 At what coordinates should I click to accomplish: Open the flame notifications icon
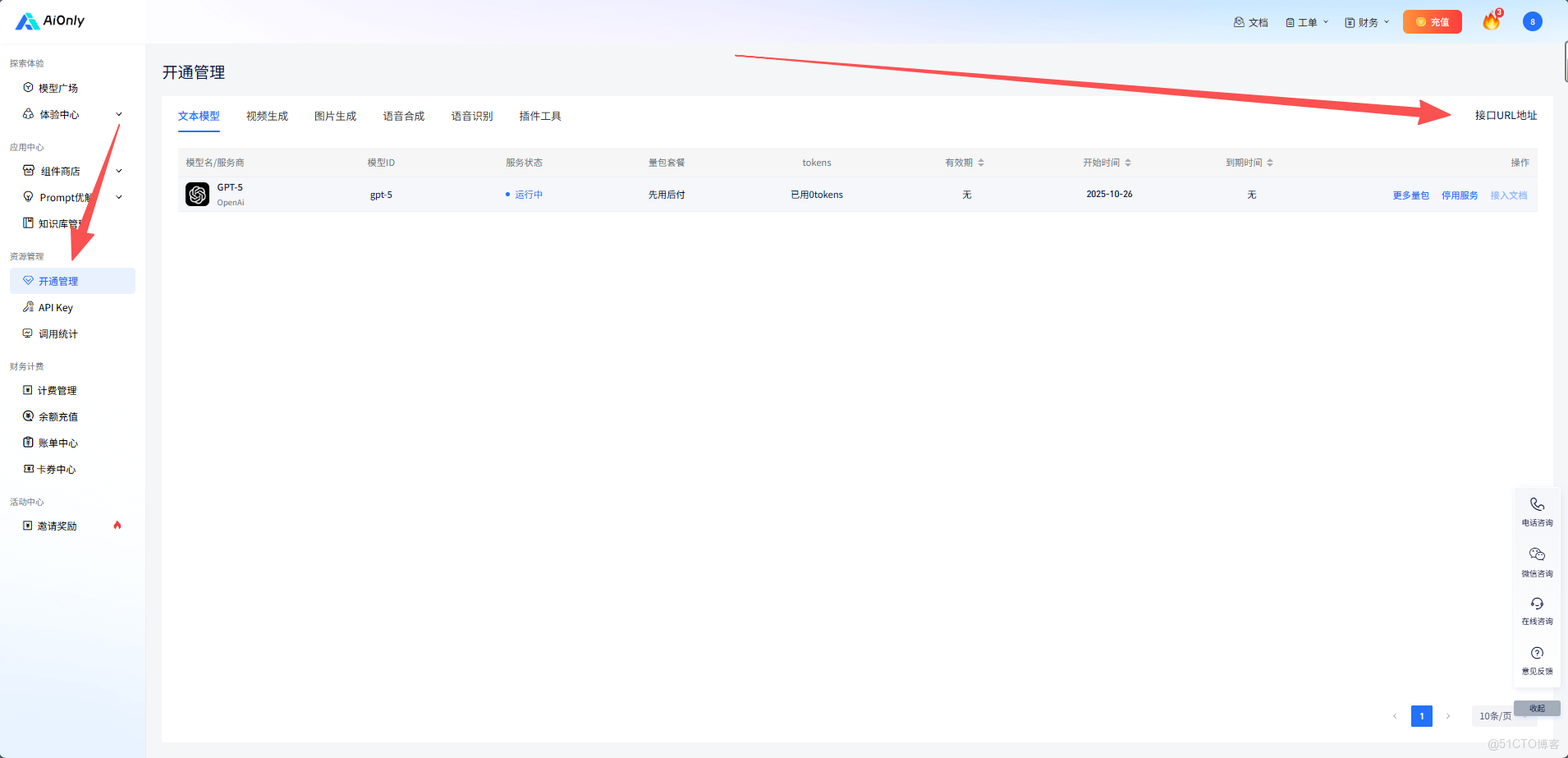pos(1492,21)
